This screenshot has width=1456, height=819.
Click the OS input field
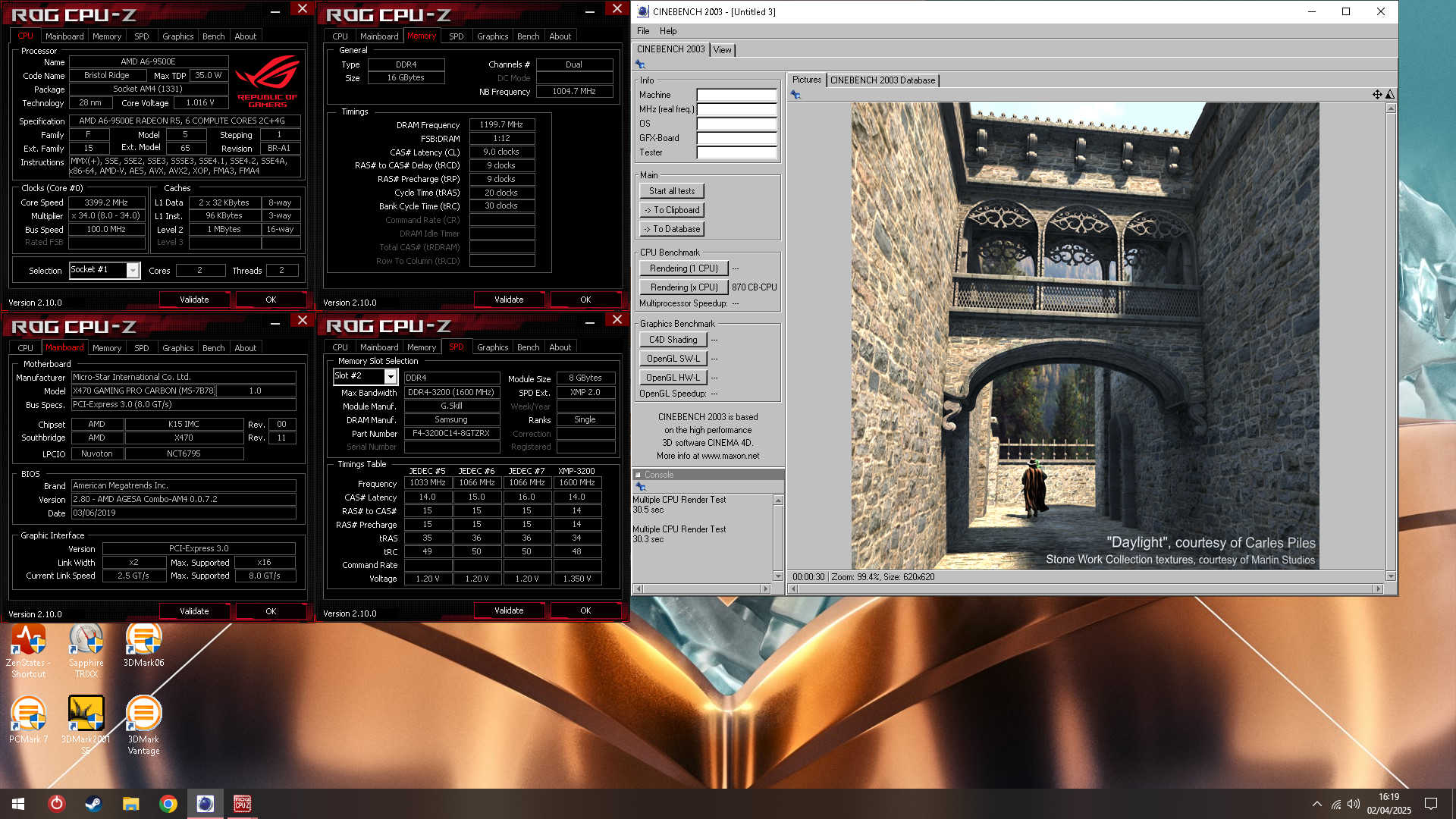[x=736, y=124]
